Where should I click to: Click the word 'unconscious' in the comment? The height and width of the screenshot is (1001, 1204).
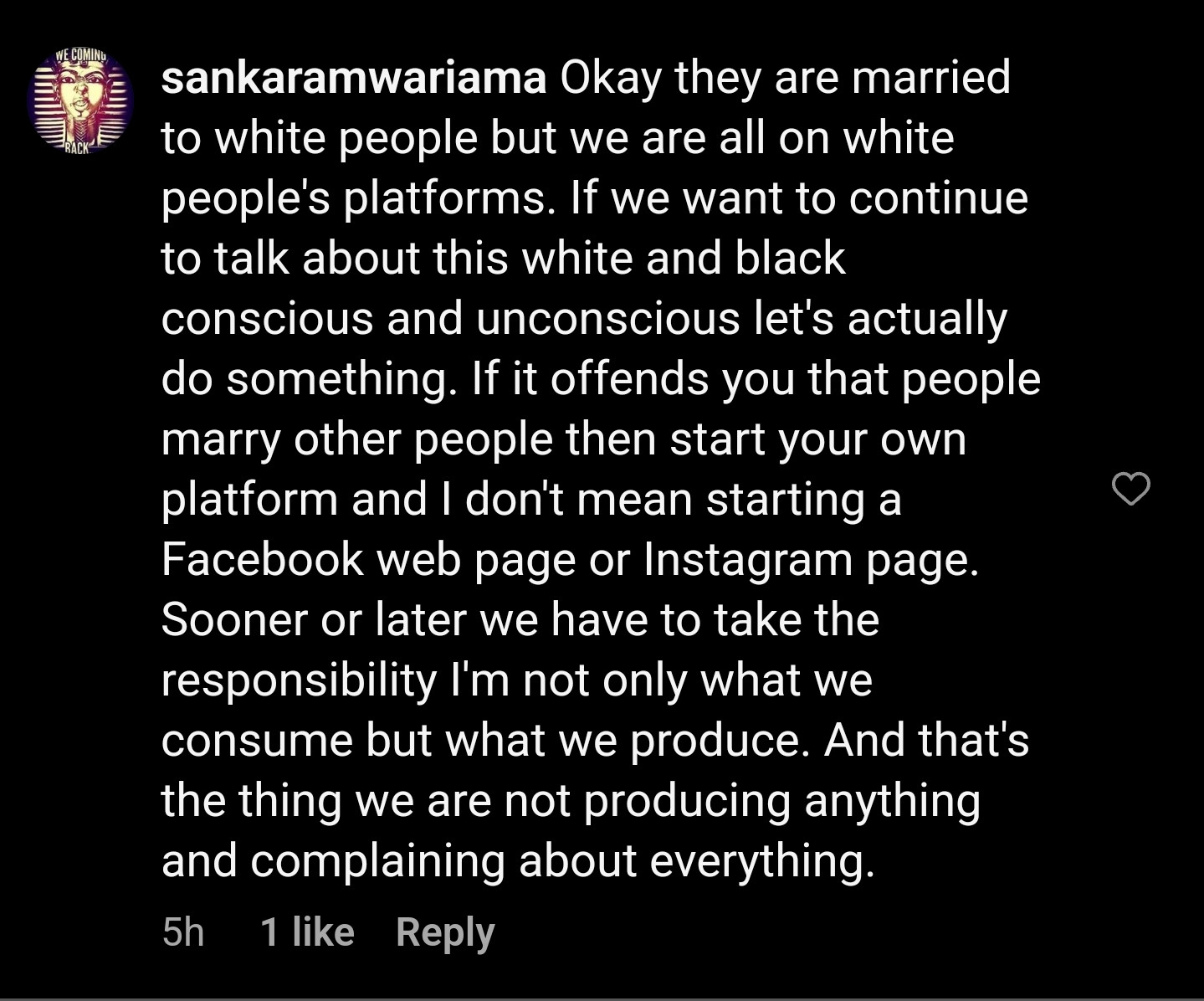[x=609, y=318]
